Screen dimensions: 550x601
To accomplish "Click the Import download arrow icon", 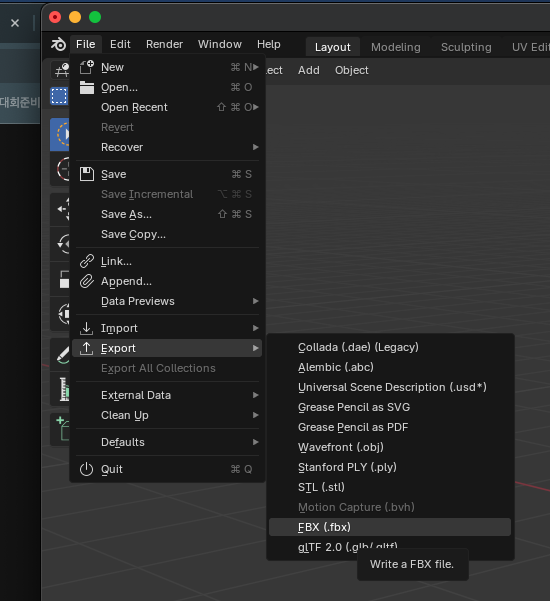I will click(x=87, y=328).
